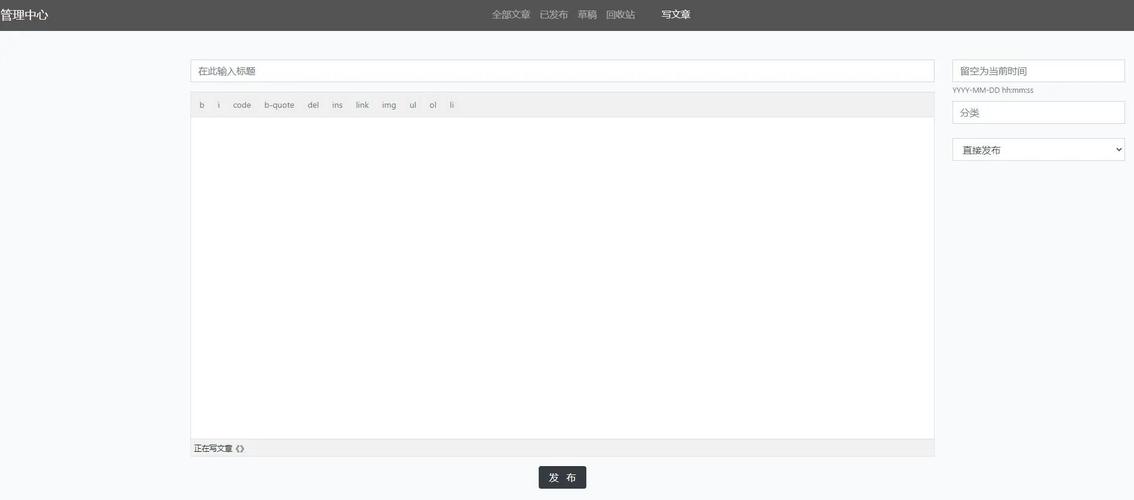
Task: Click the 管理中心 header link
Action: click(x=25, y=15)
